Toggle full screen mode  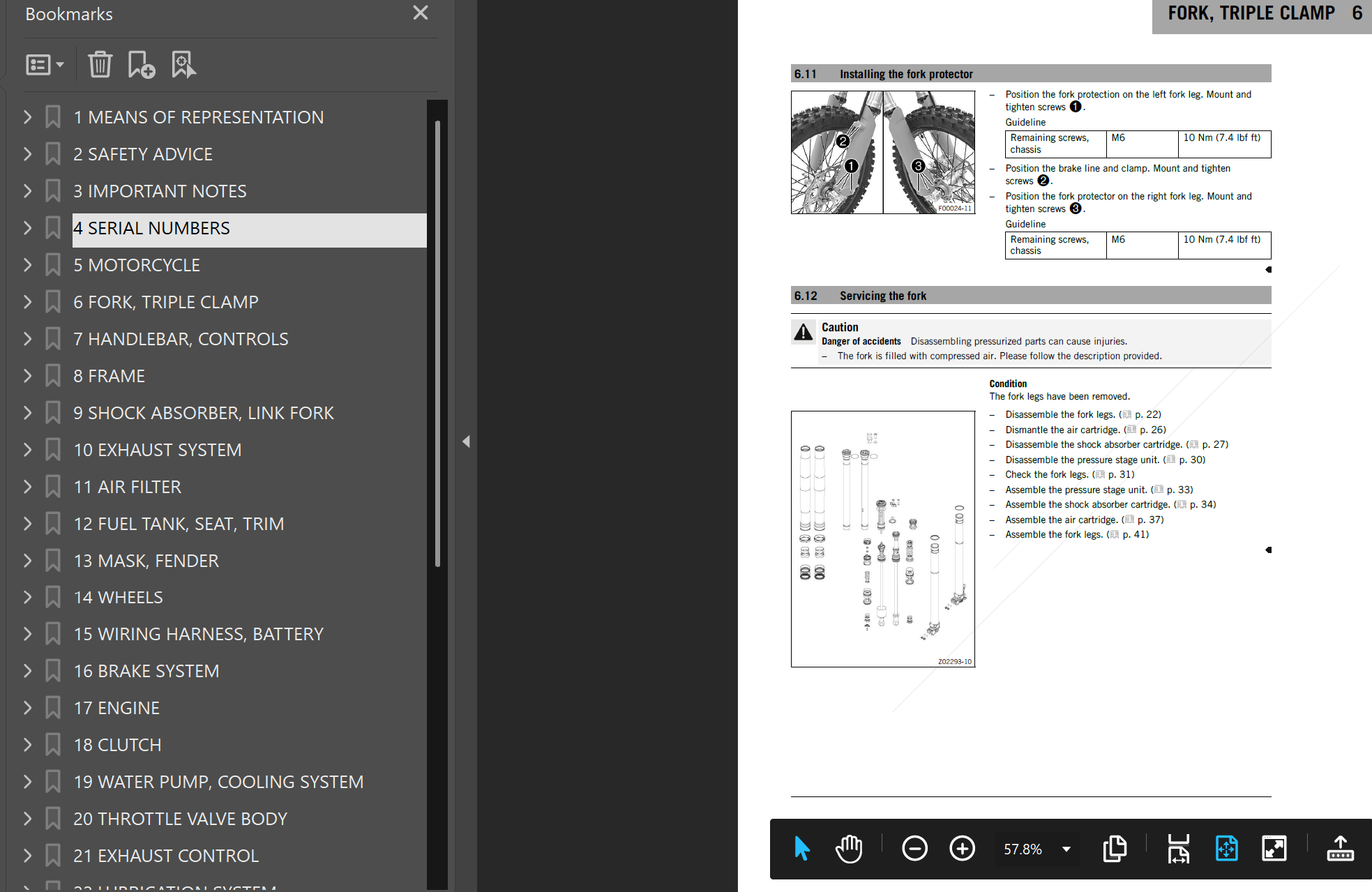tap(1274, 849)
